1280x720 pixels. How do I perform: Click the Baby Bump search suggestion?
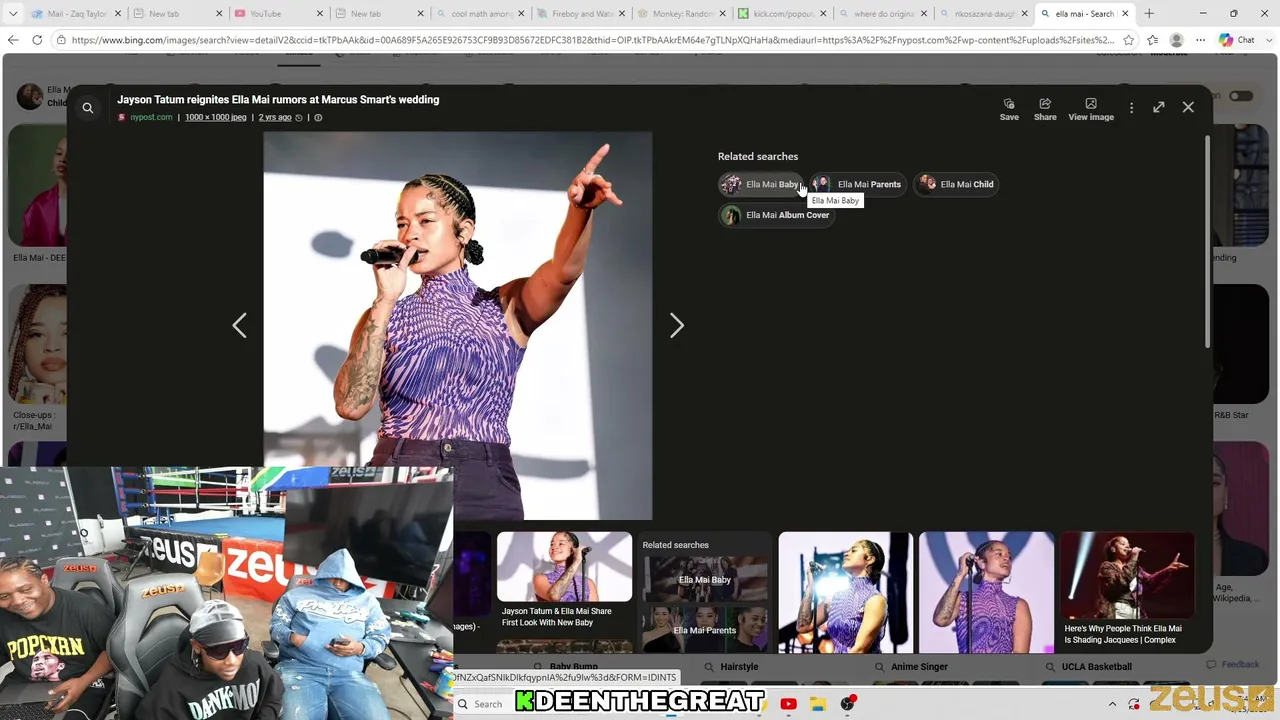[573, 666]
